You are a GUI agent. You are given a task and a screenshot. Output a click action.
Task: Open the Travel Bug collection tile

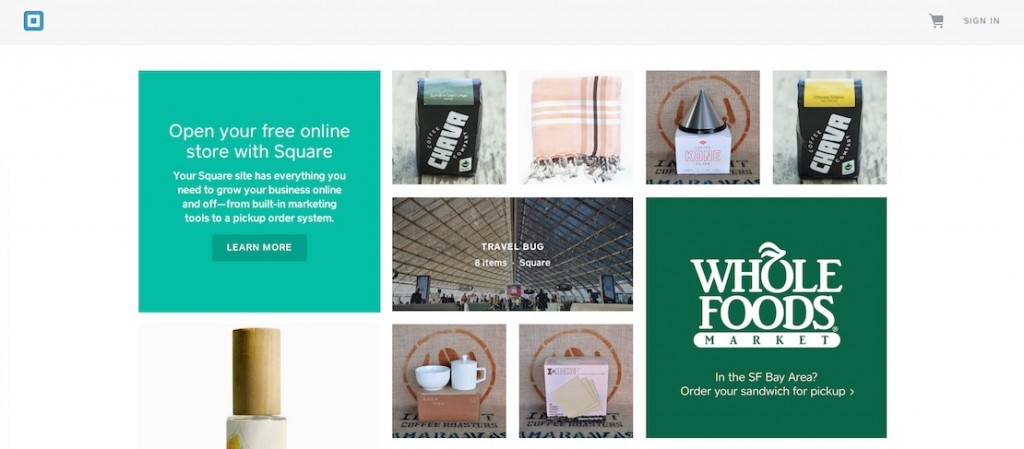(513, 255)
